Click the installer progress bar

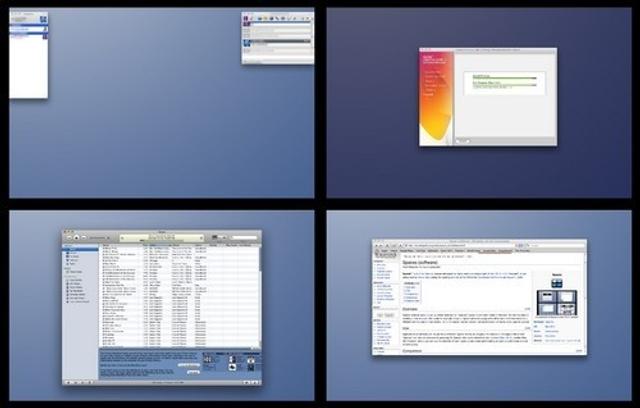click(x=503, y=77)
